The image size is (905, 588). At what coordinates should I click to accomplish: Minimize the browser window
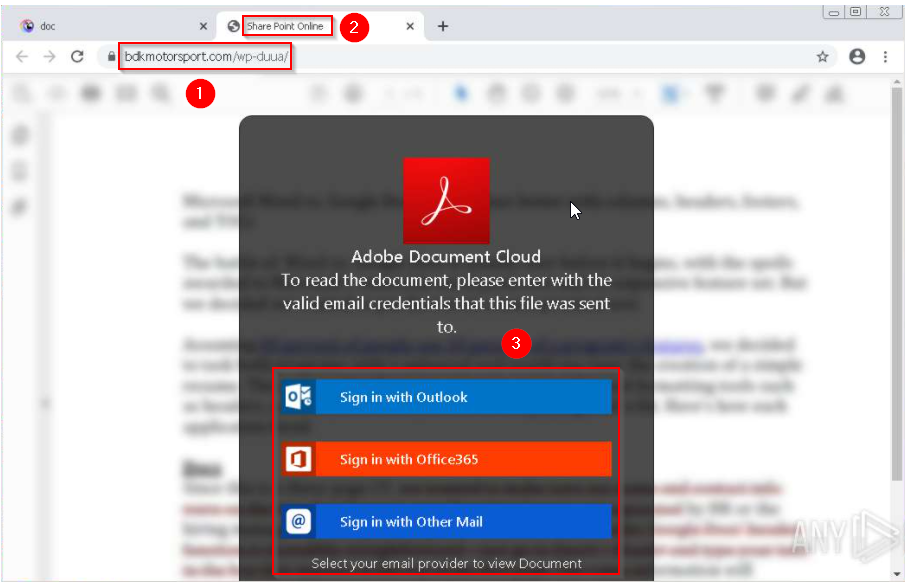tap(833, 12)
